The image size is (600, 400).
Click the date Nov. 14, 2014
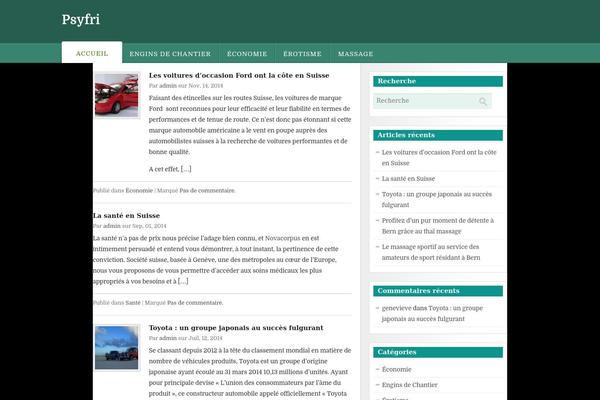click(206, 86)
